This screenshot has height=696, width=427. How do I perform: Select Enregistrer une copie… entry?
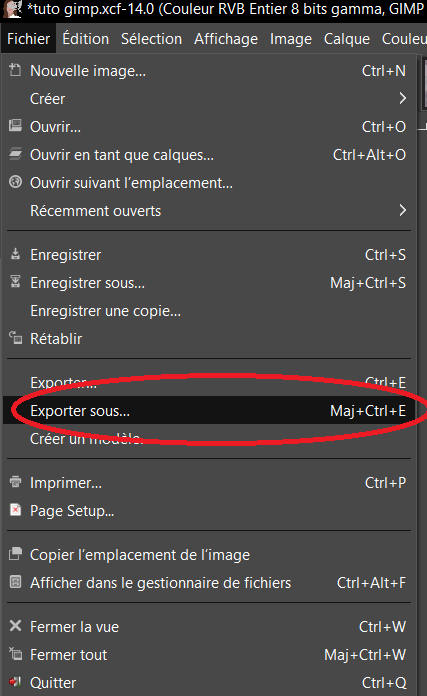point(210,311)
